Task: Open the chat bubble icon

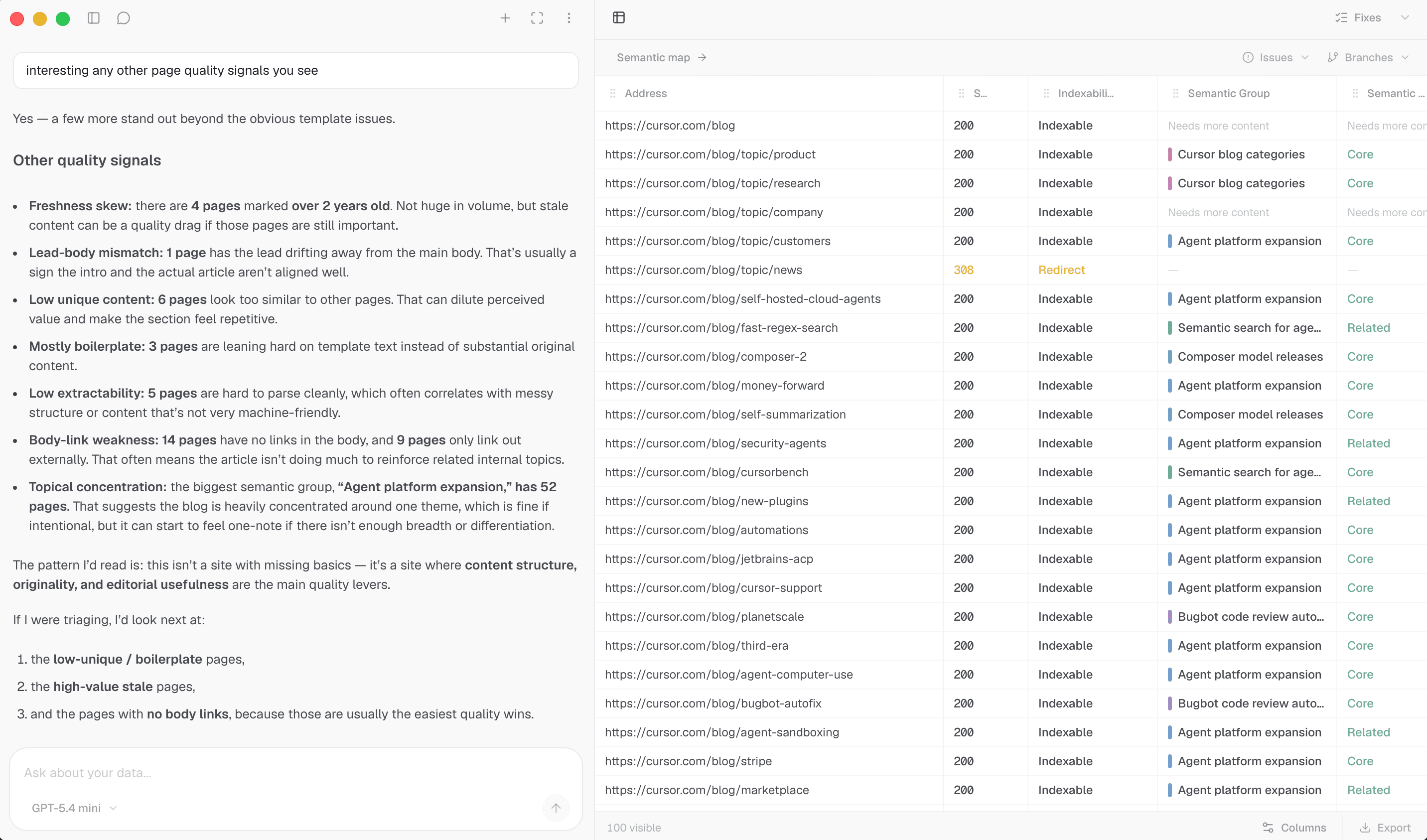Action: click(124, 18)
